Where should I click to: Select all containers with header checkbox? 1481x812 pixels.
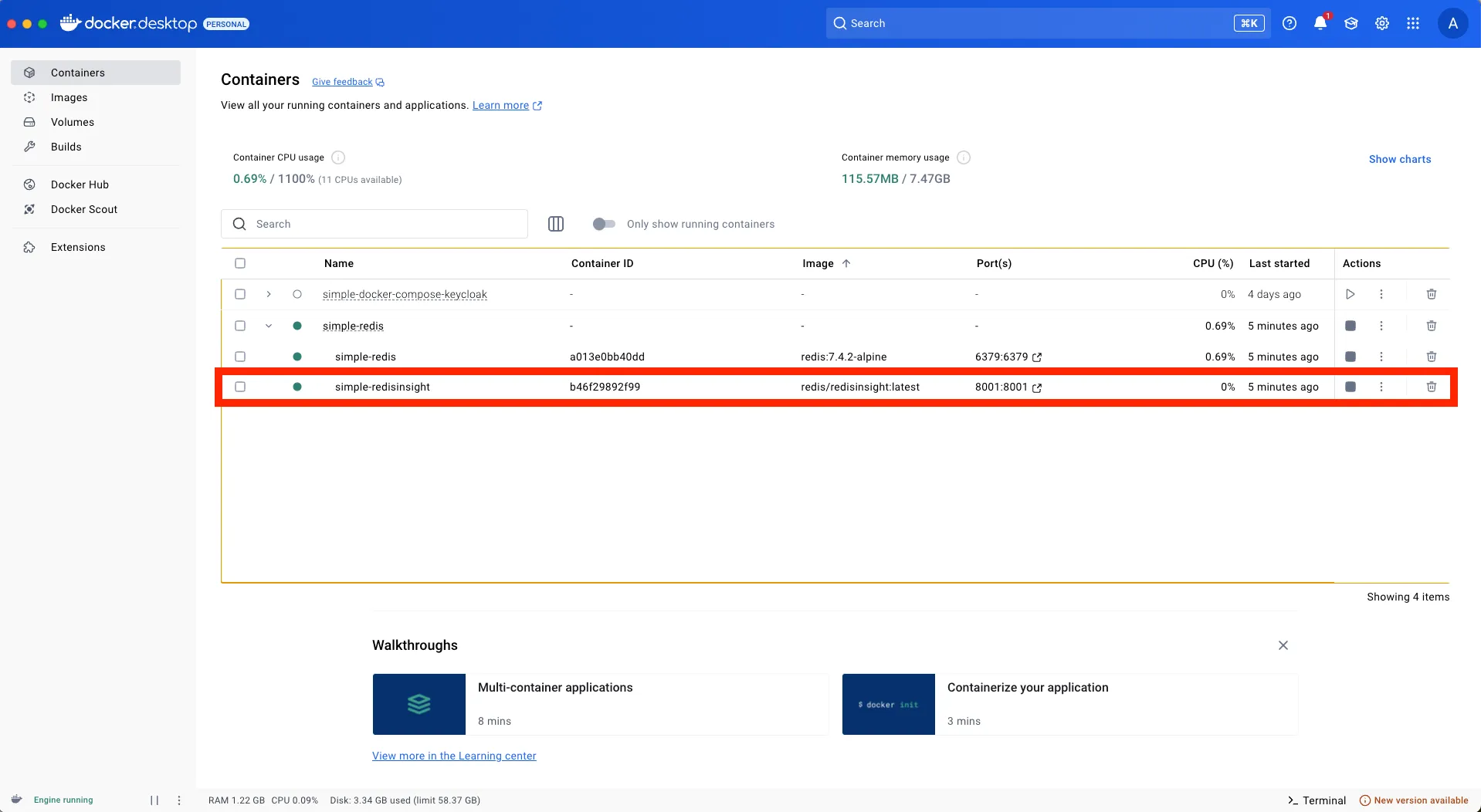[x=240, y=263]
